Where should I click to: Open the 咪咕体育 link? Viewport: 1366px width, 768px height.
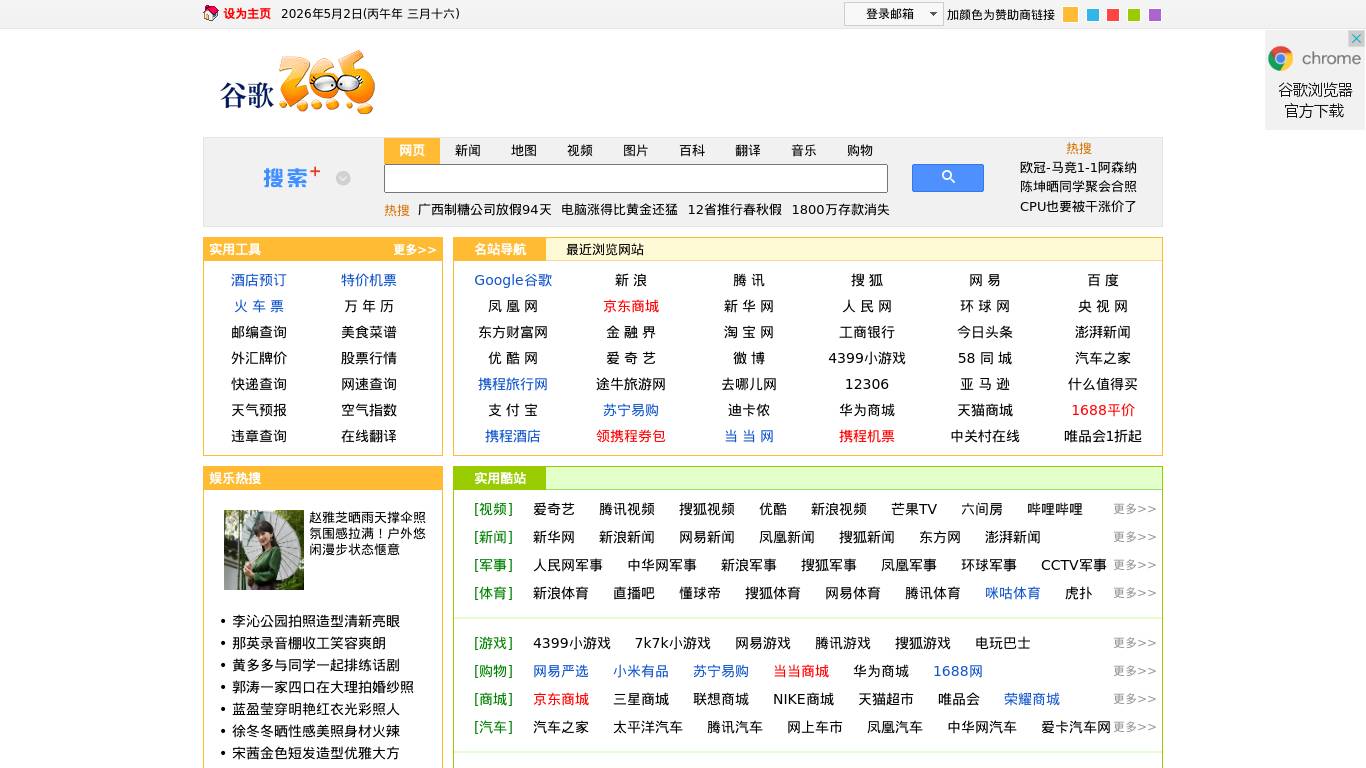1013,593
